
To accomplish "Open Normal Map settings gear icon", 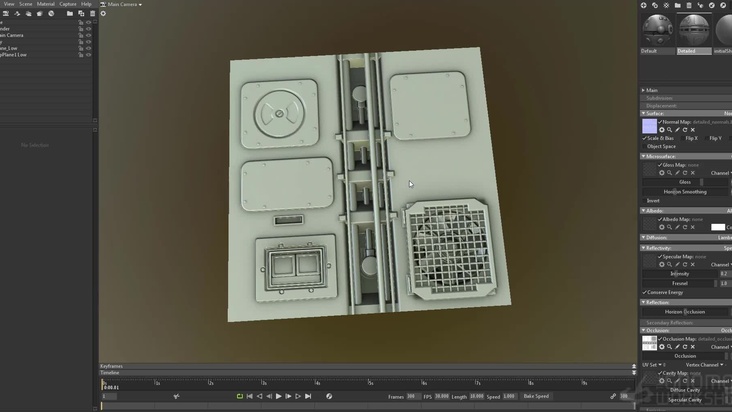I will coord(662,130).
